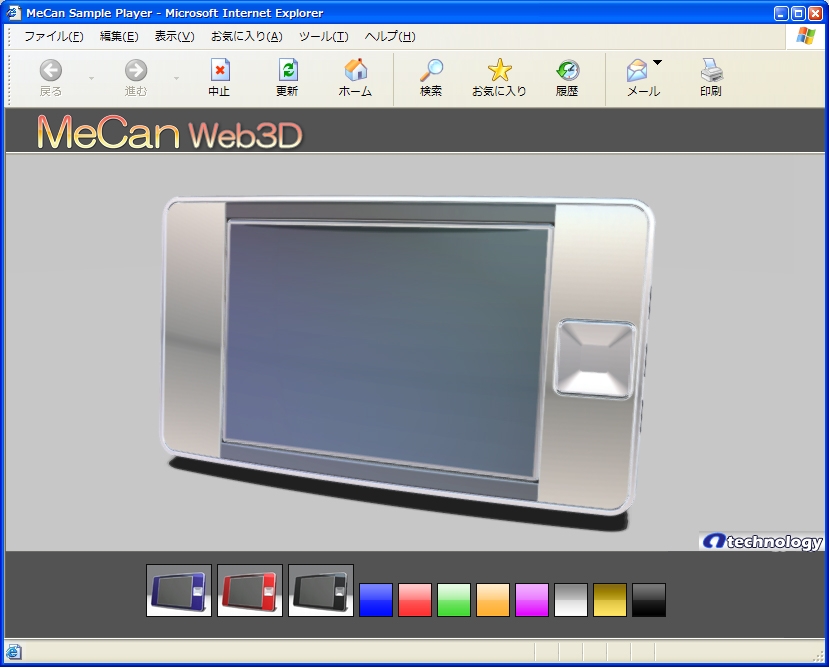Select the blue device thumbnail

(x=179, y=590)
